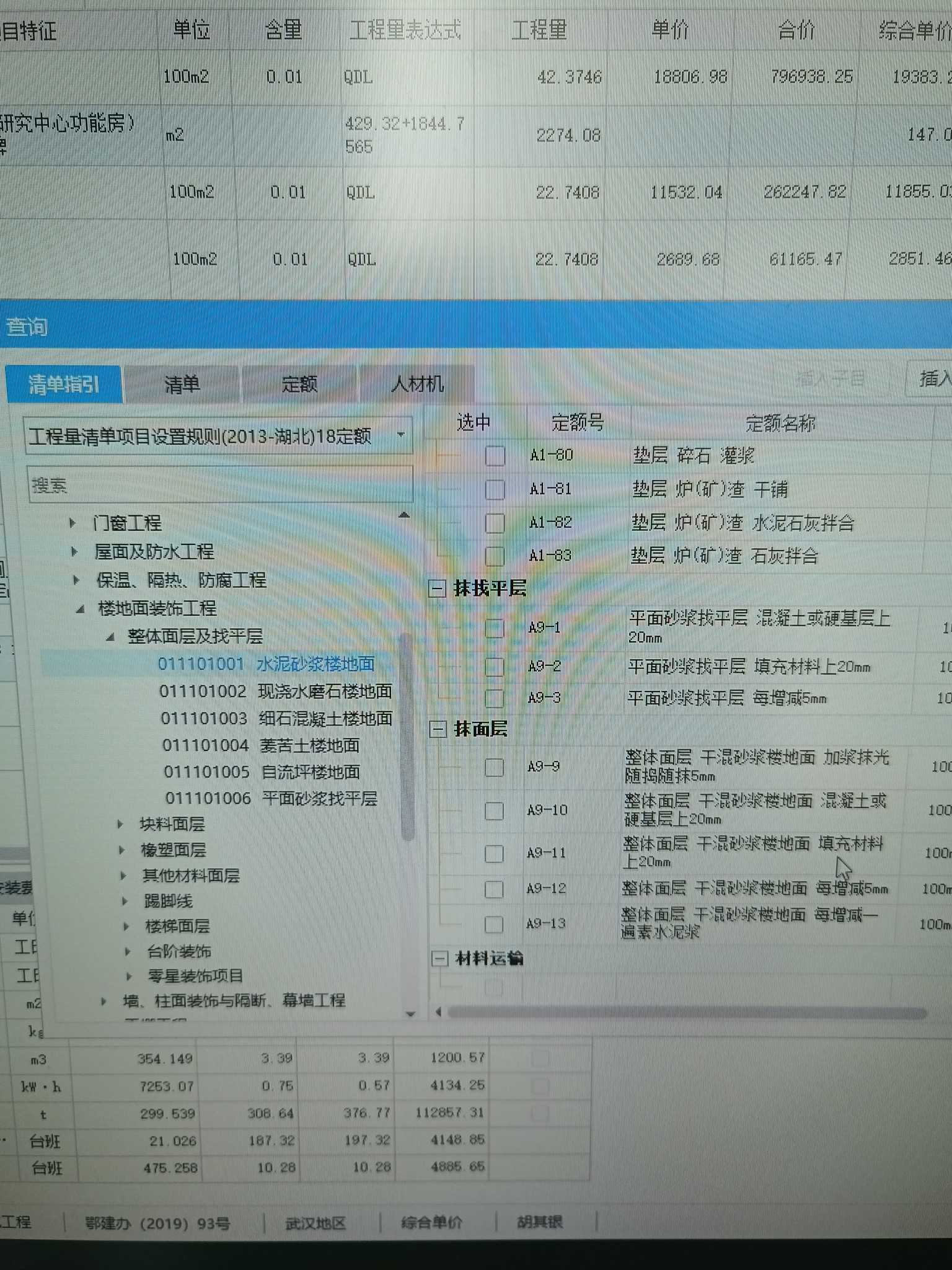Check the A9-11 checkbox

tap(494, 853)
